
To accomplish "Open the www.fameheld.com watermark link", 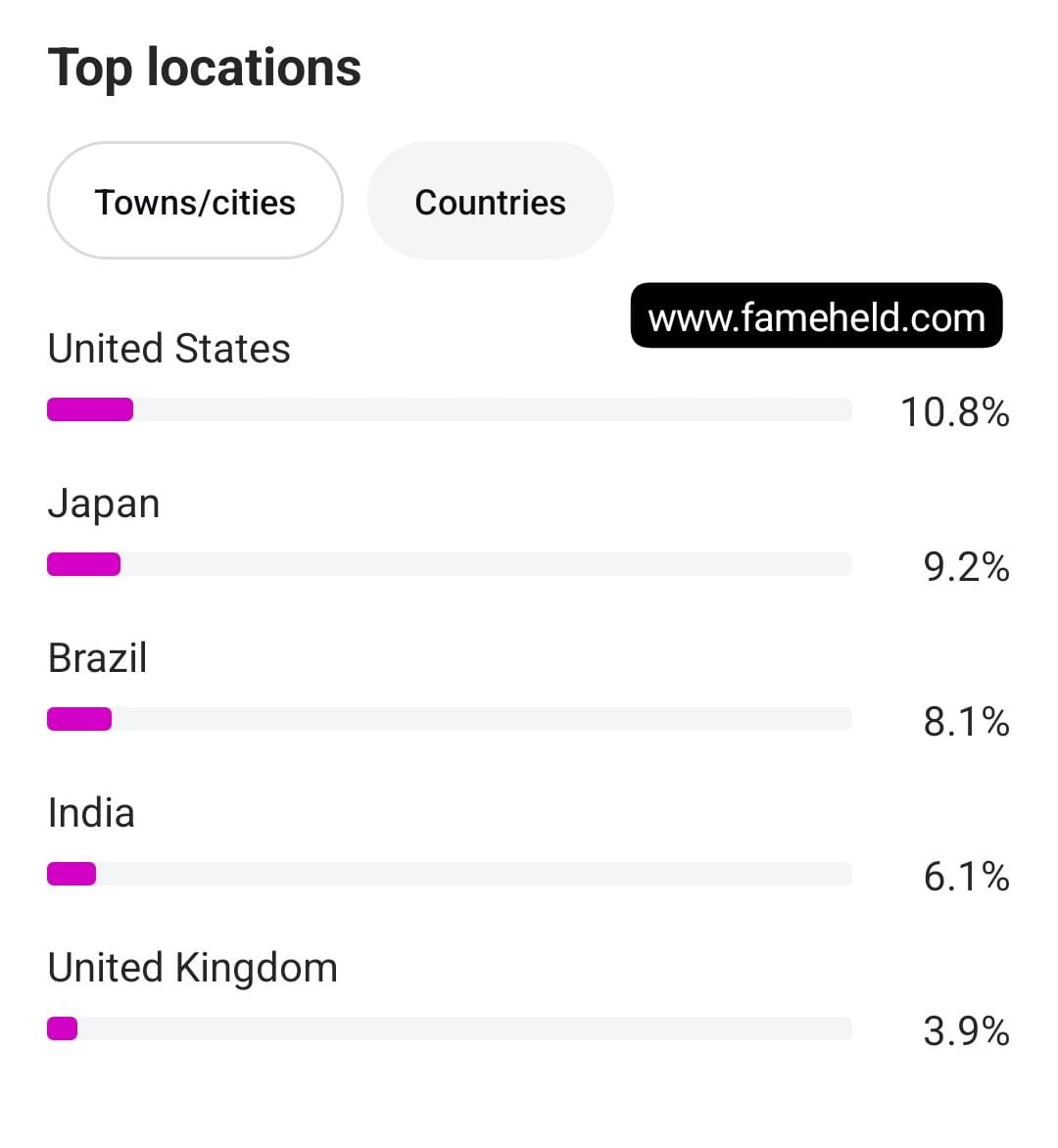I will click(x=816, y=315).
